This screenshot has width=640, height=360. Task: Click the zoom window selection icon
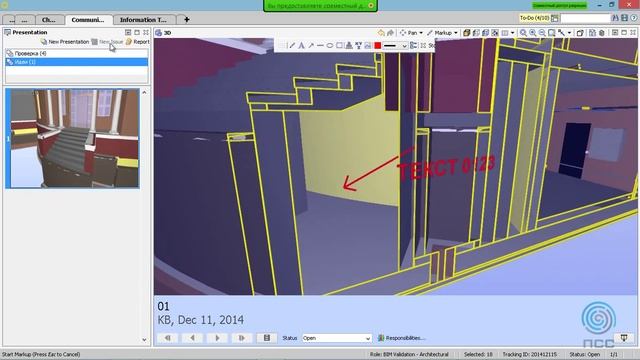click(551, 33)
